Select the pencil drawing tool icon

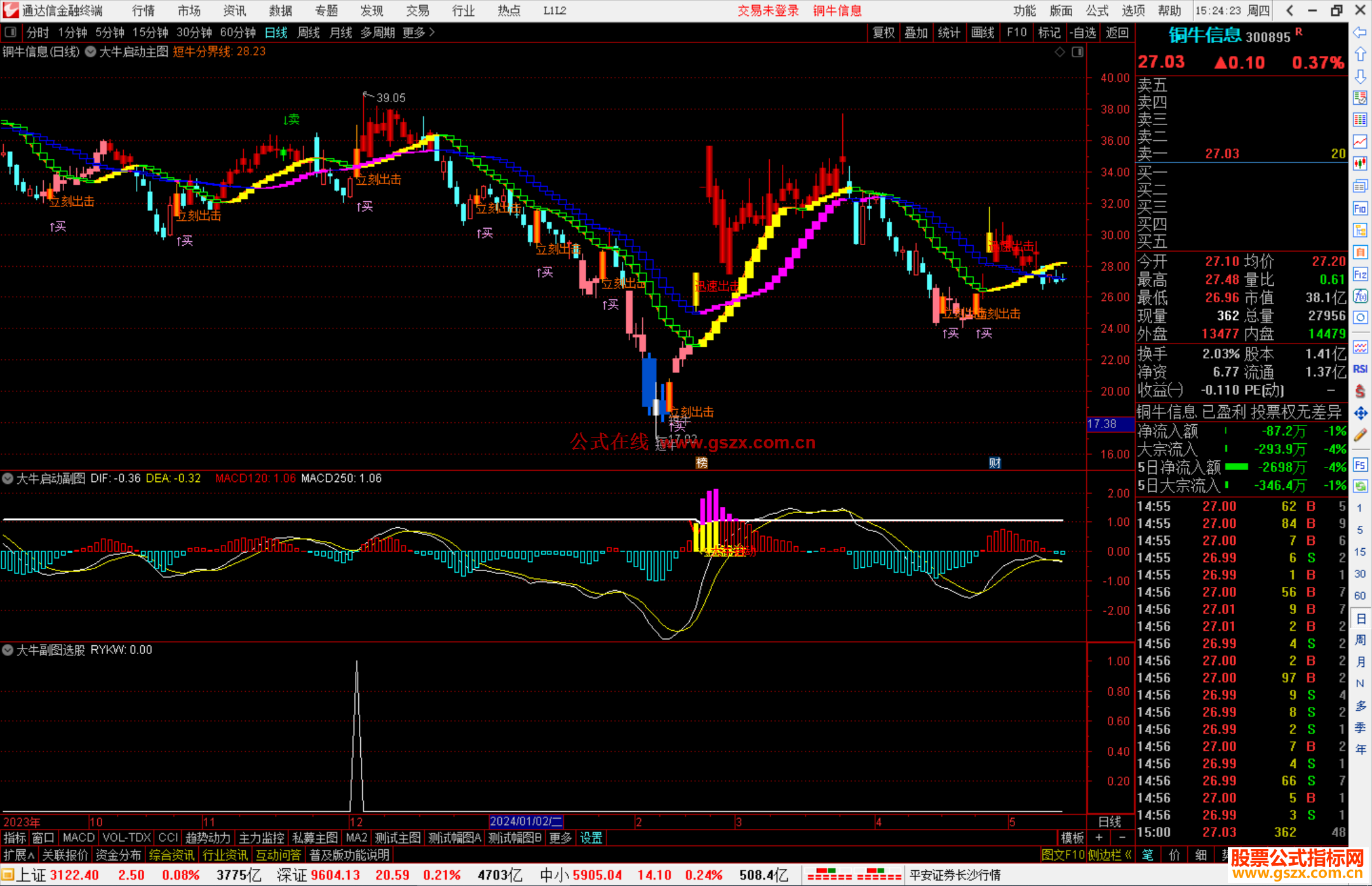pos(1360,435)
